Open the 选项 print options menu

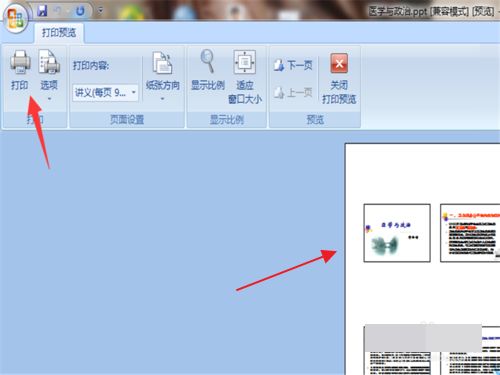[x=49, y=75]
